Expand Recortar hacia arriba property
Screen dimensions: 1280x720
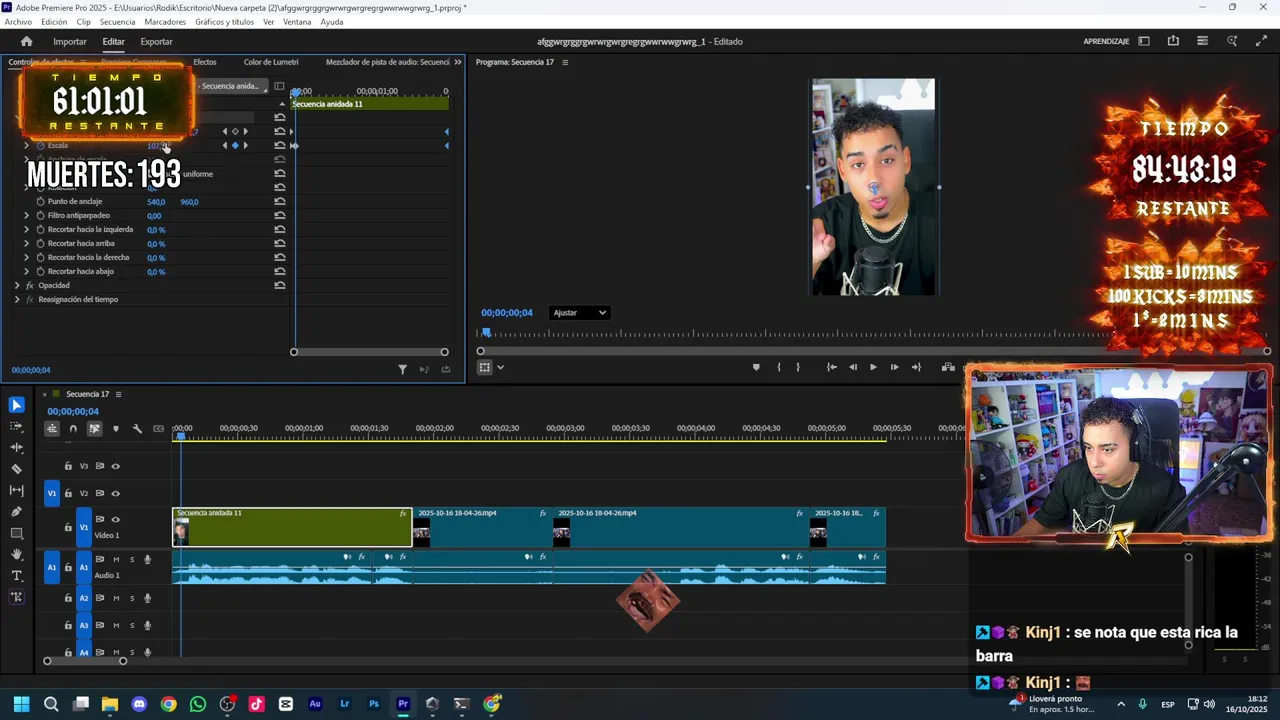27,243
